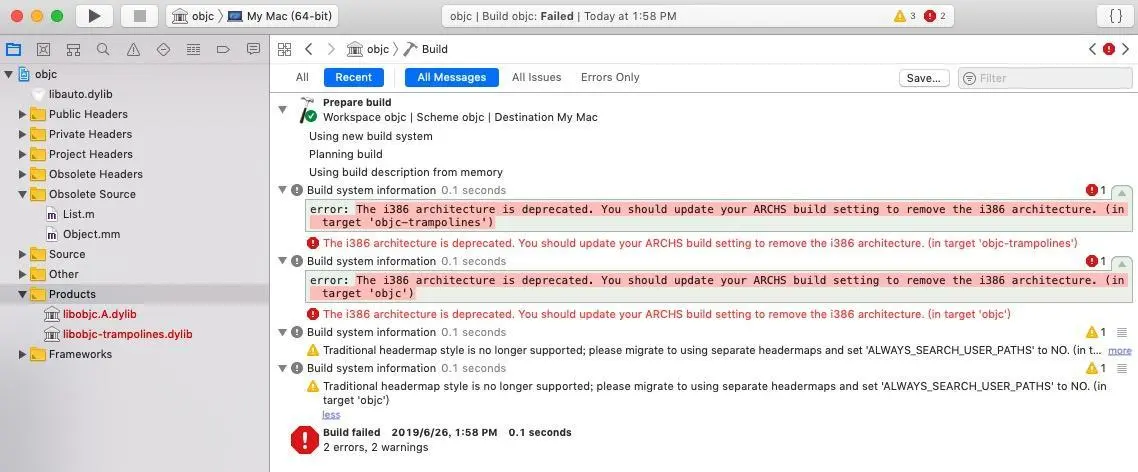Select objc-trampolines i386 deprecated error message
Viewport: 1138px width, 472px height.
tap(700, 243)
